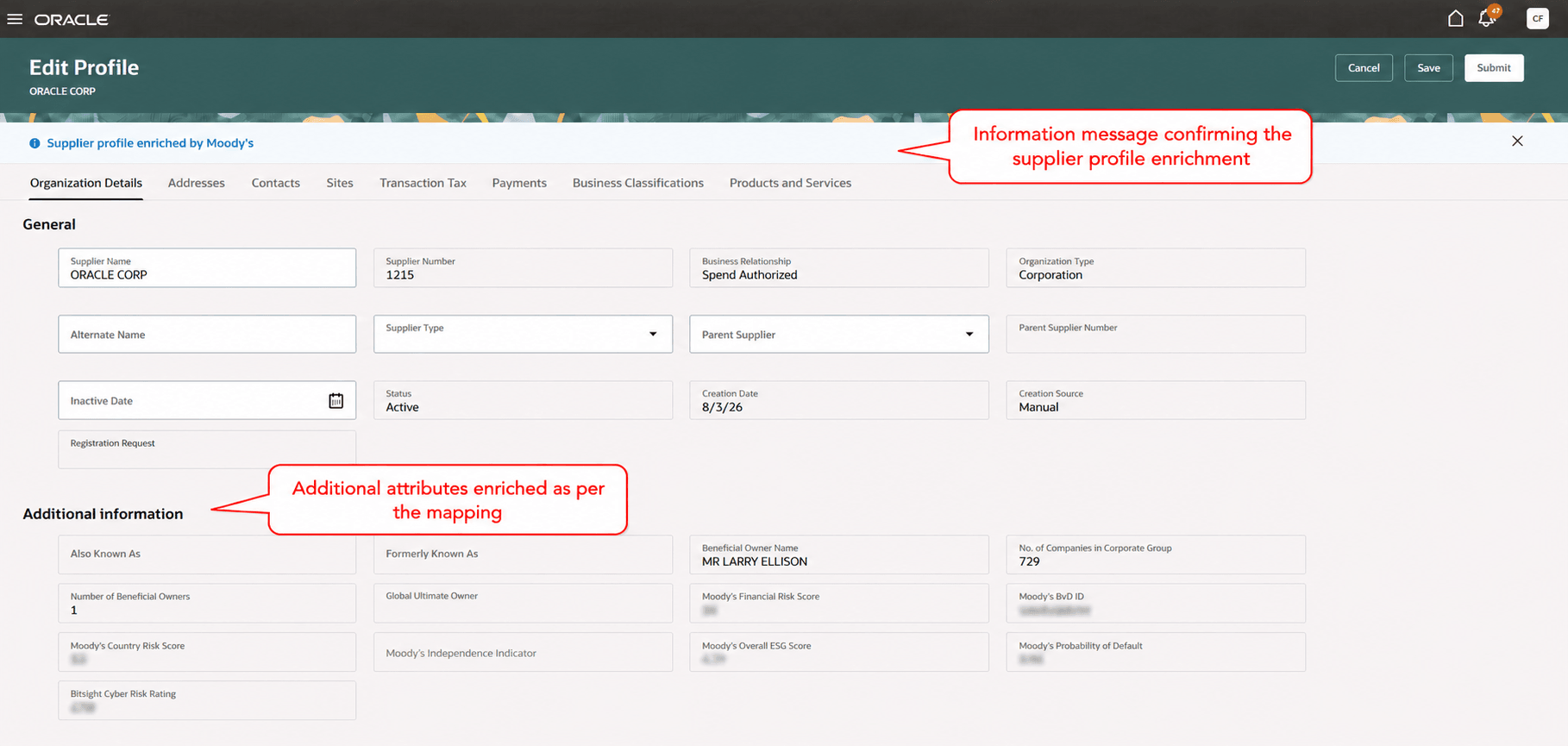Click 'Supplier profile enriched by Moody's' message text
This screenshot has height=746, width=1568.
click(x=150, y=143)
